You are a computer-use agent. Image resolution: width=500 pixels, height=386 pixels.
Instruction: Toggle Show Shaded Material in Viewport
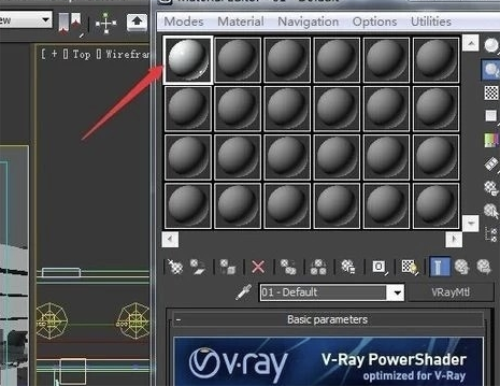tap(410, 267)
